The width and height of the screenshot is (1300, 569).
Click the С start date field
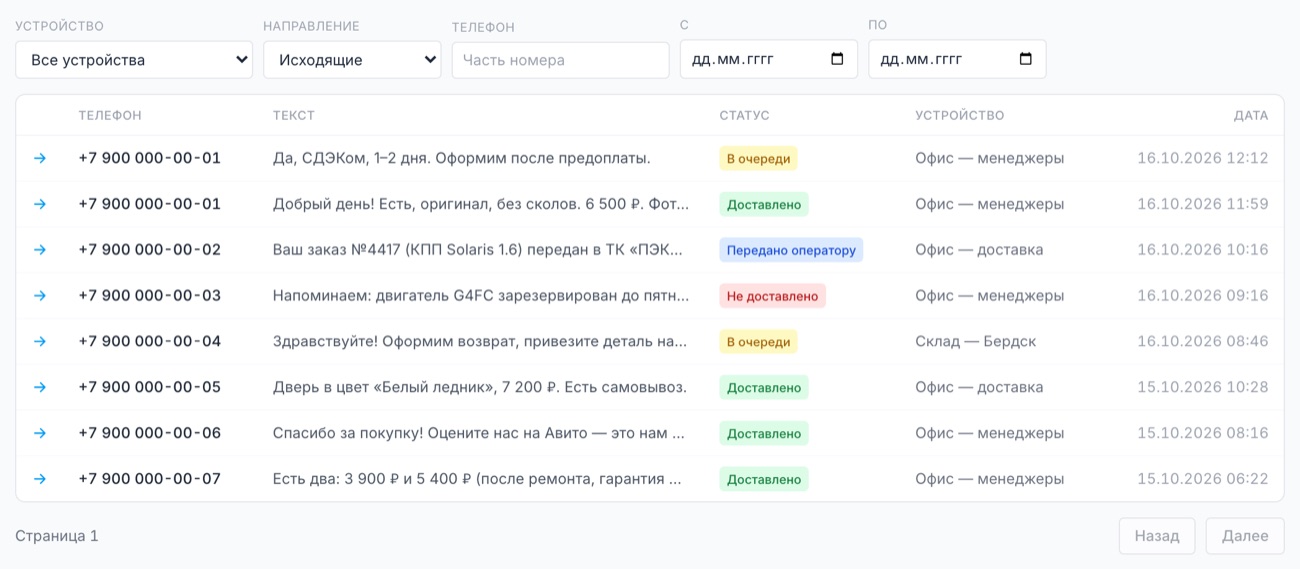coord(768,59)
